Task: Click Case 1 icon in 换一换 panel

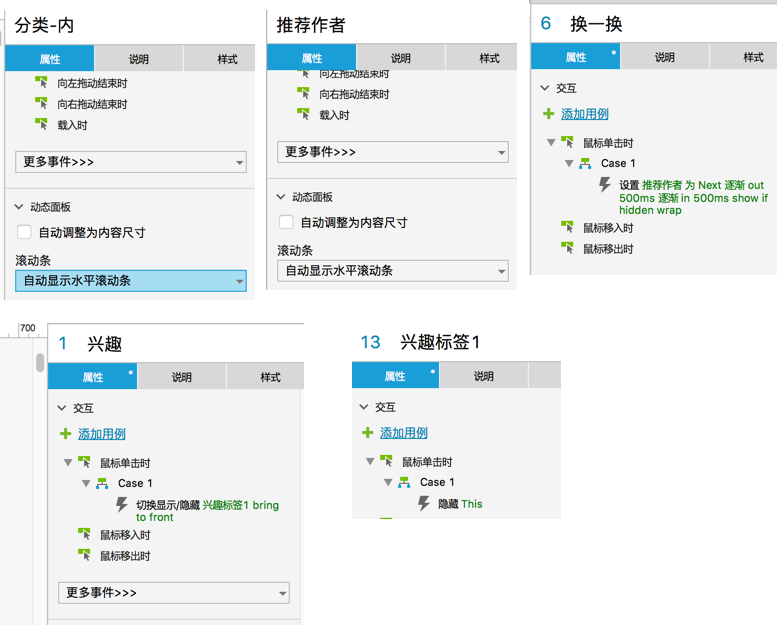Action: click(x=585, y=163)
